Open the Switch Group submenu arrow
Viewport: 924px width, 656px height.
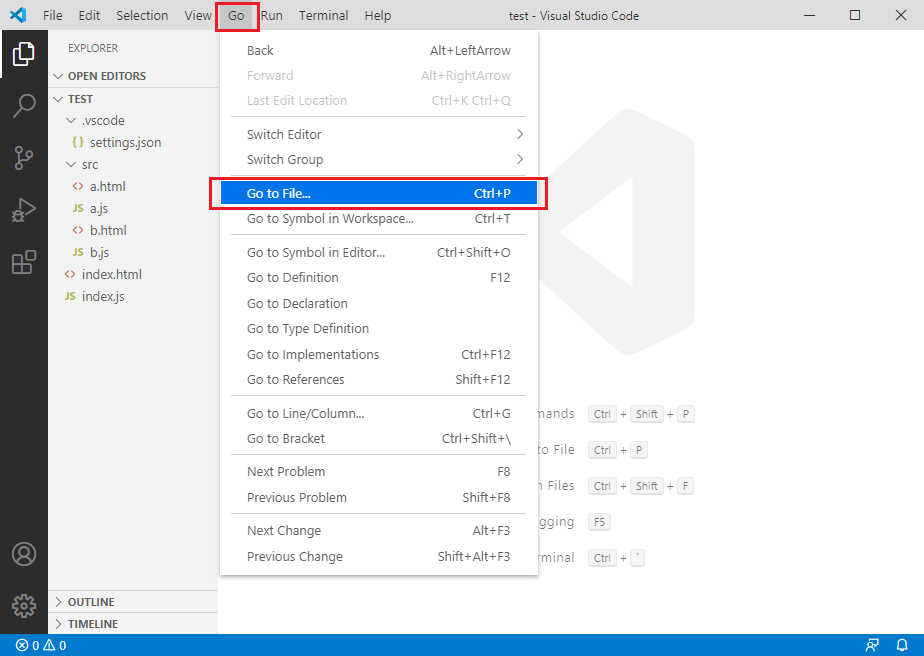click(x=520, y=159)
